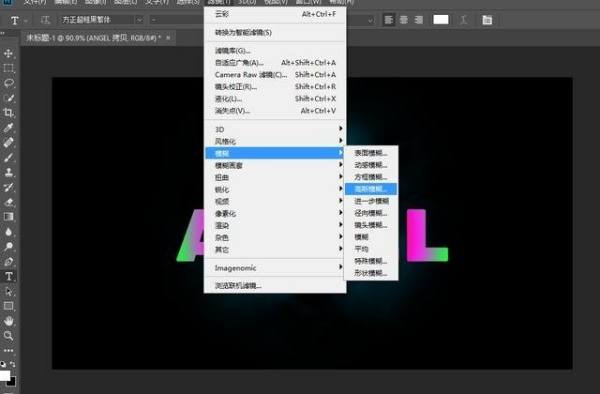
Task: Expand the 风格化 filter submenu
Action: click(275, 141)
